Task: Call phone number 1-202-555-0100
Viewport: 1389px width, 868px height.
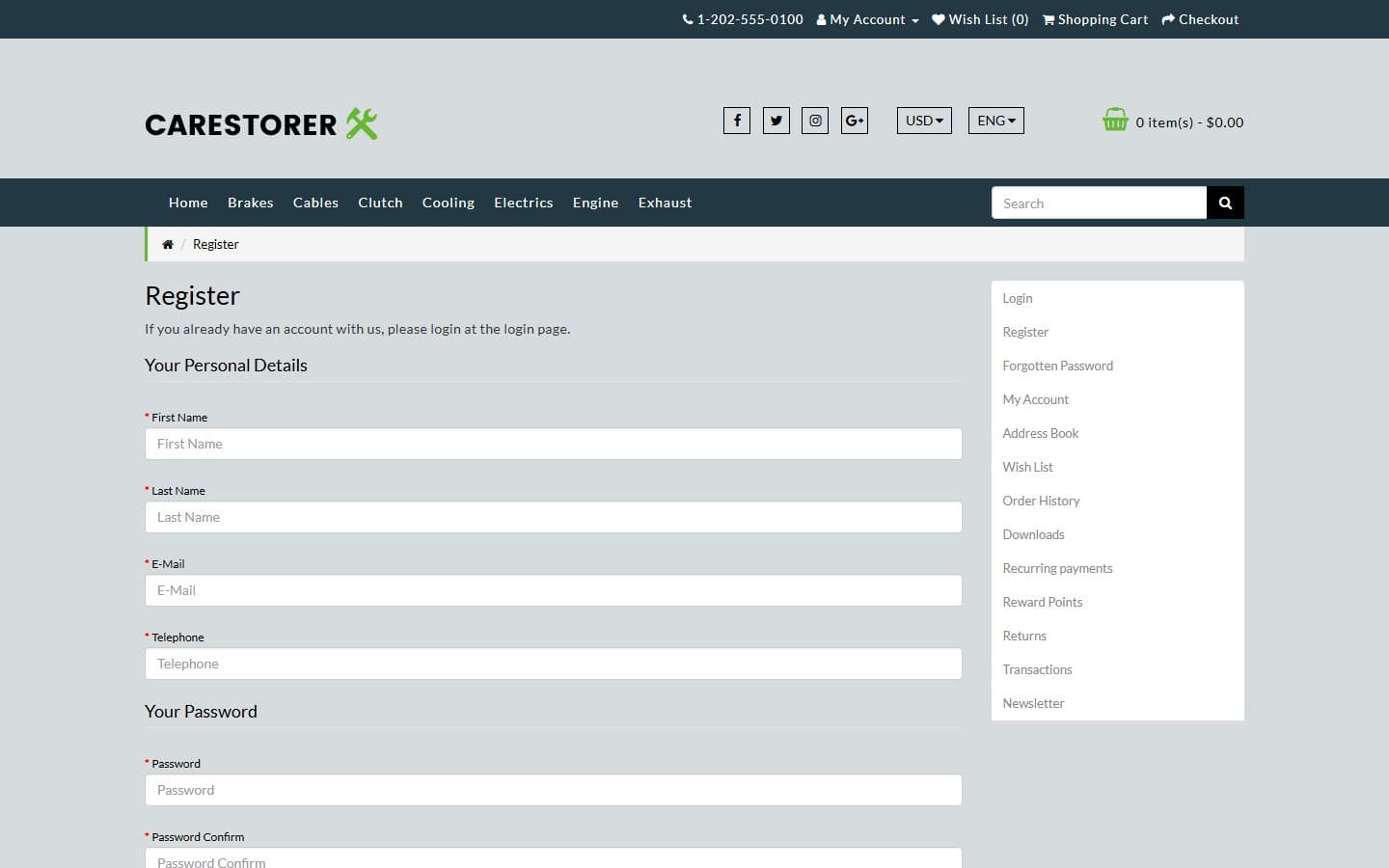Action: click(x=743, y=19)
